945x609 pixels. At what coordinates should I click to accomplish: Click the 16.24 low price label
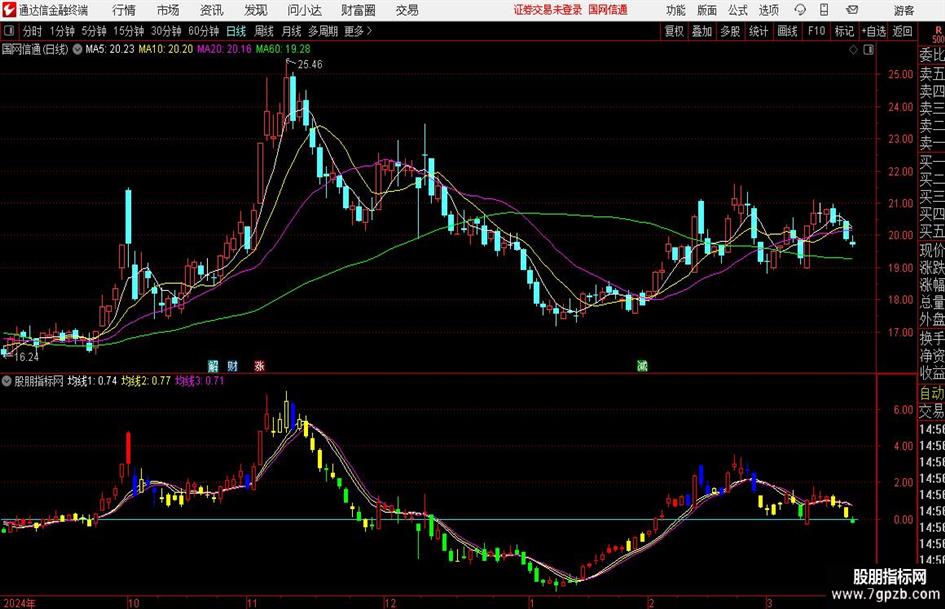tap(26, 357)
